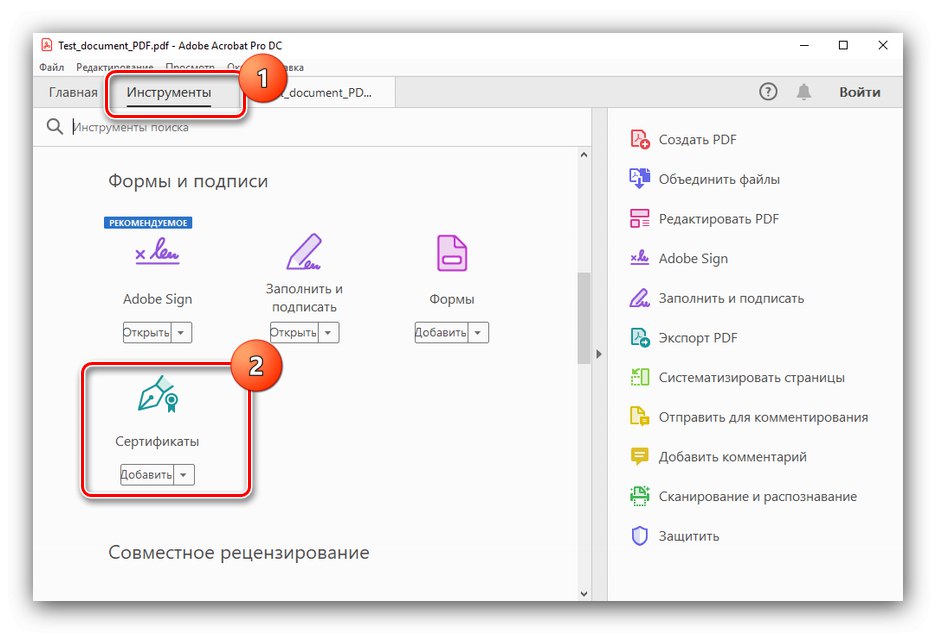Click the Формы и подписи heading
Image resolution: width=936 pixels, height=634 pixels.
188,181
